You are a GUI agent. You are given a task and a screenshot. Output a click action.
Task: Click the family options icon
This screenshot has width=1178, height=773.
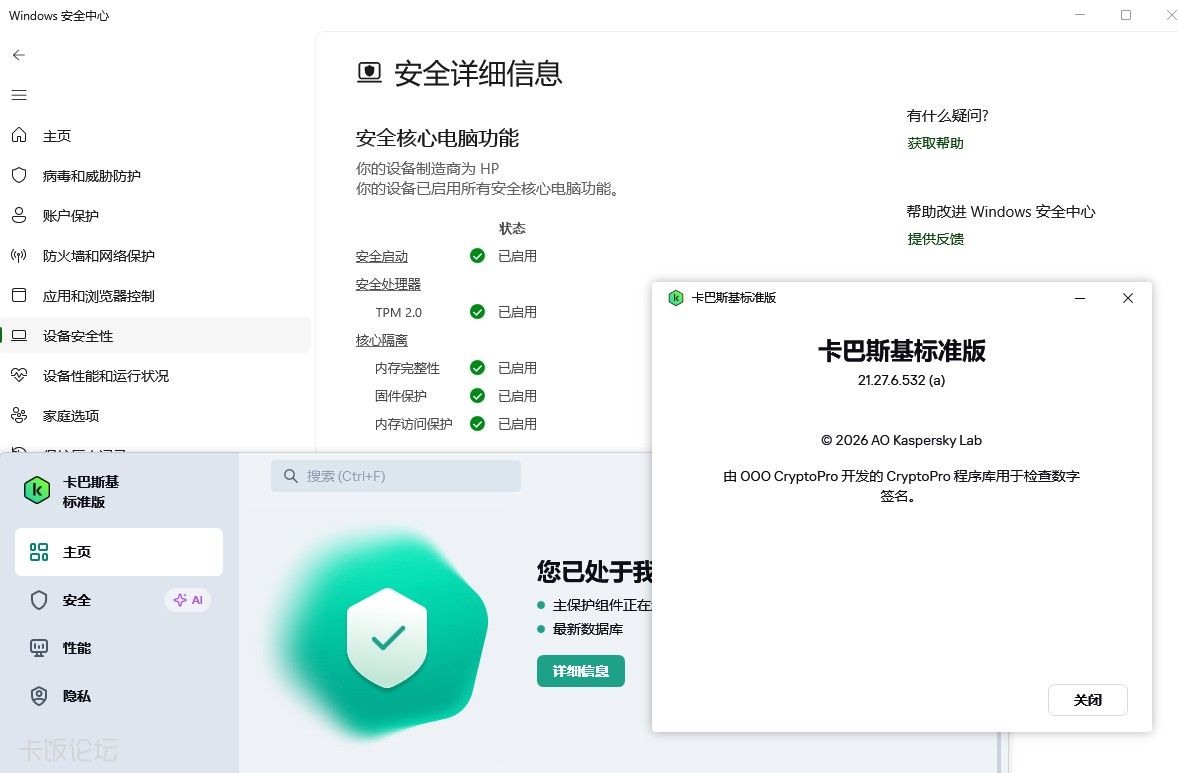coord(19,415)
